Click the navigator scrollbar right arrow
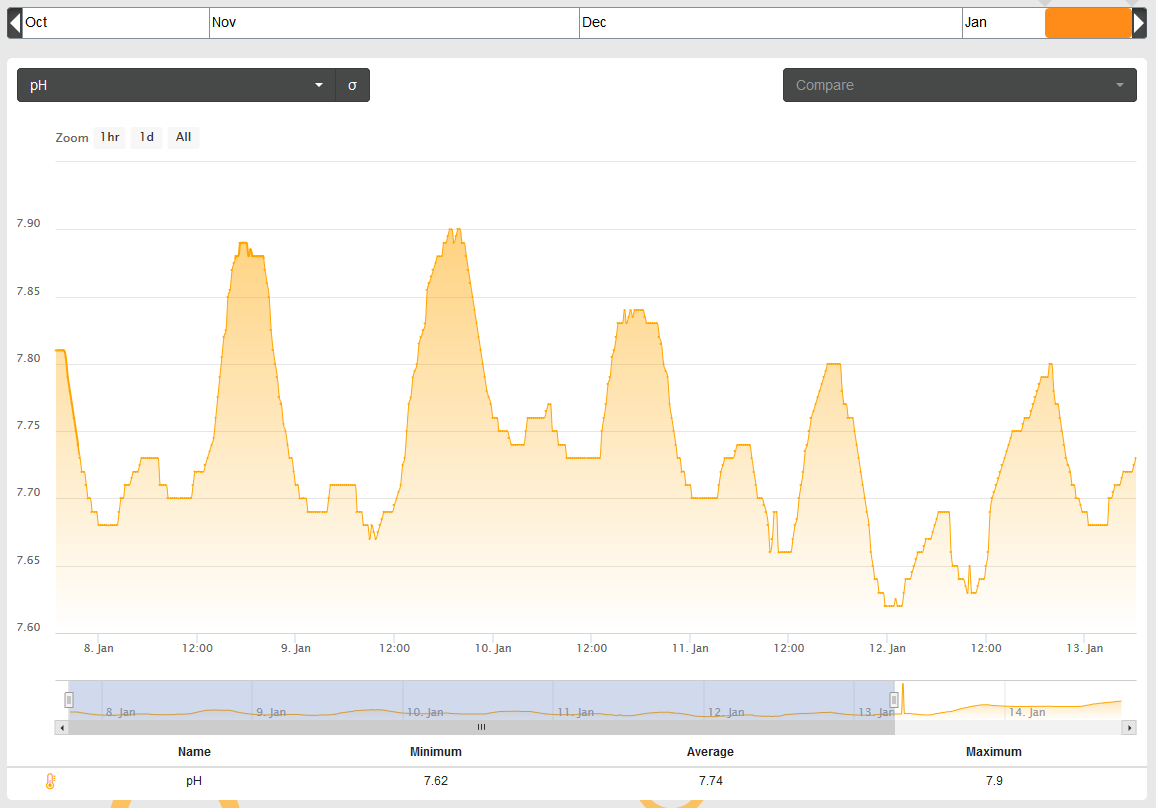The height and width of the screenshot is (808, 1156). 1129,728
